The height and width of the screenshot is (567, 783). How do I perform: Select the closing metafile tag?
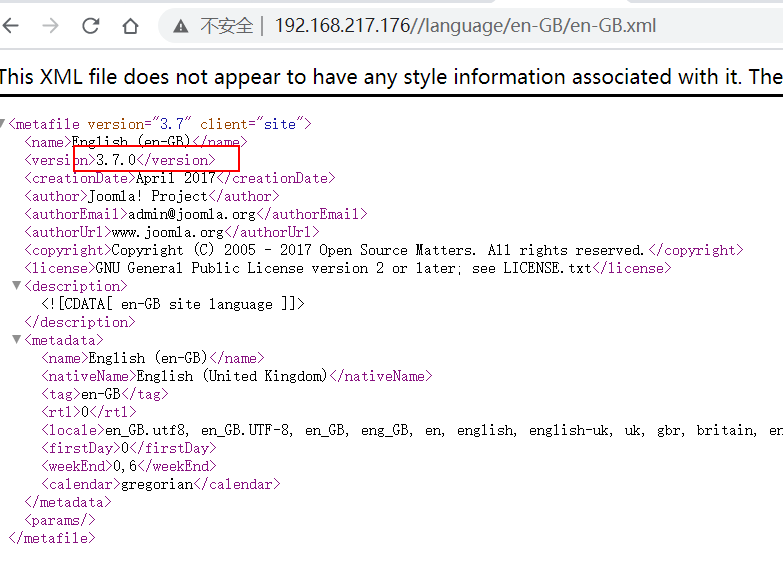pos(52,538)
